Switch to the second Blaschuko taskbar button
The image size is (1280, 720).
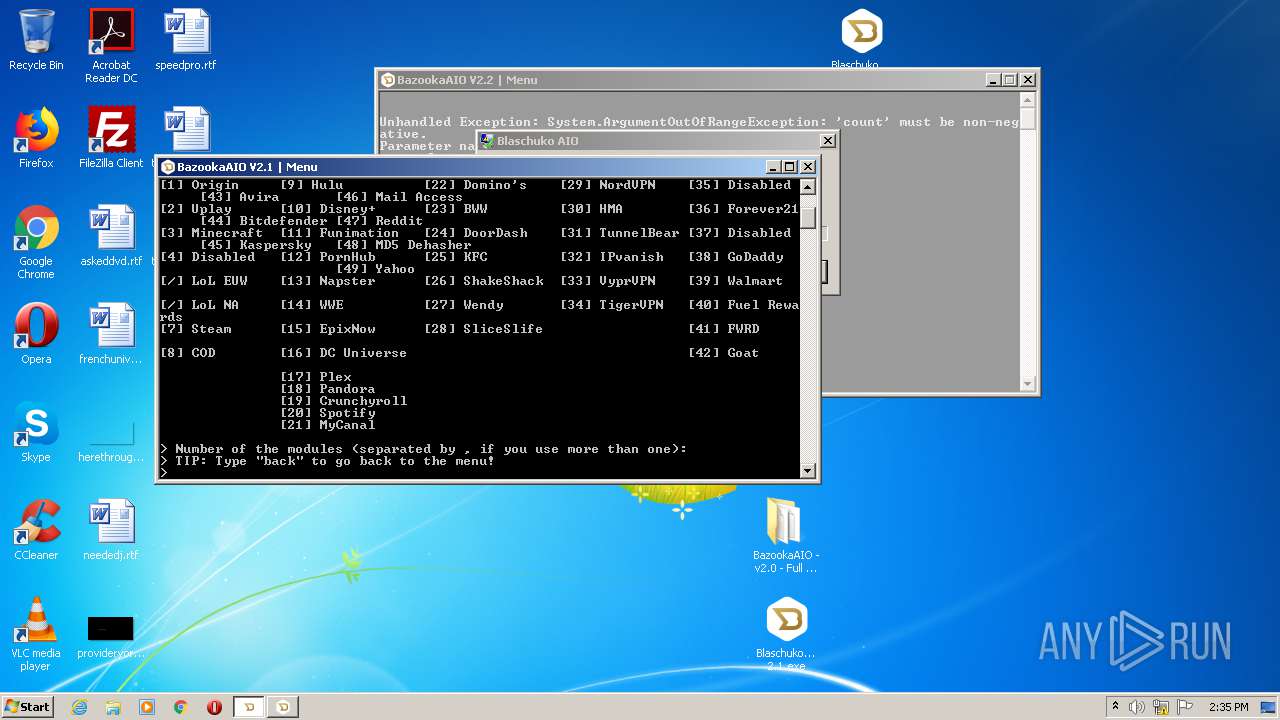[x=283, y=707]
